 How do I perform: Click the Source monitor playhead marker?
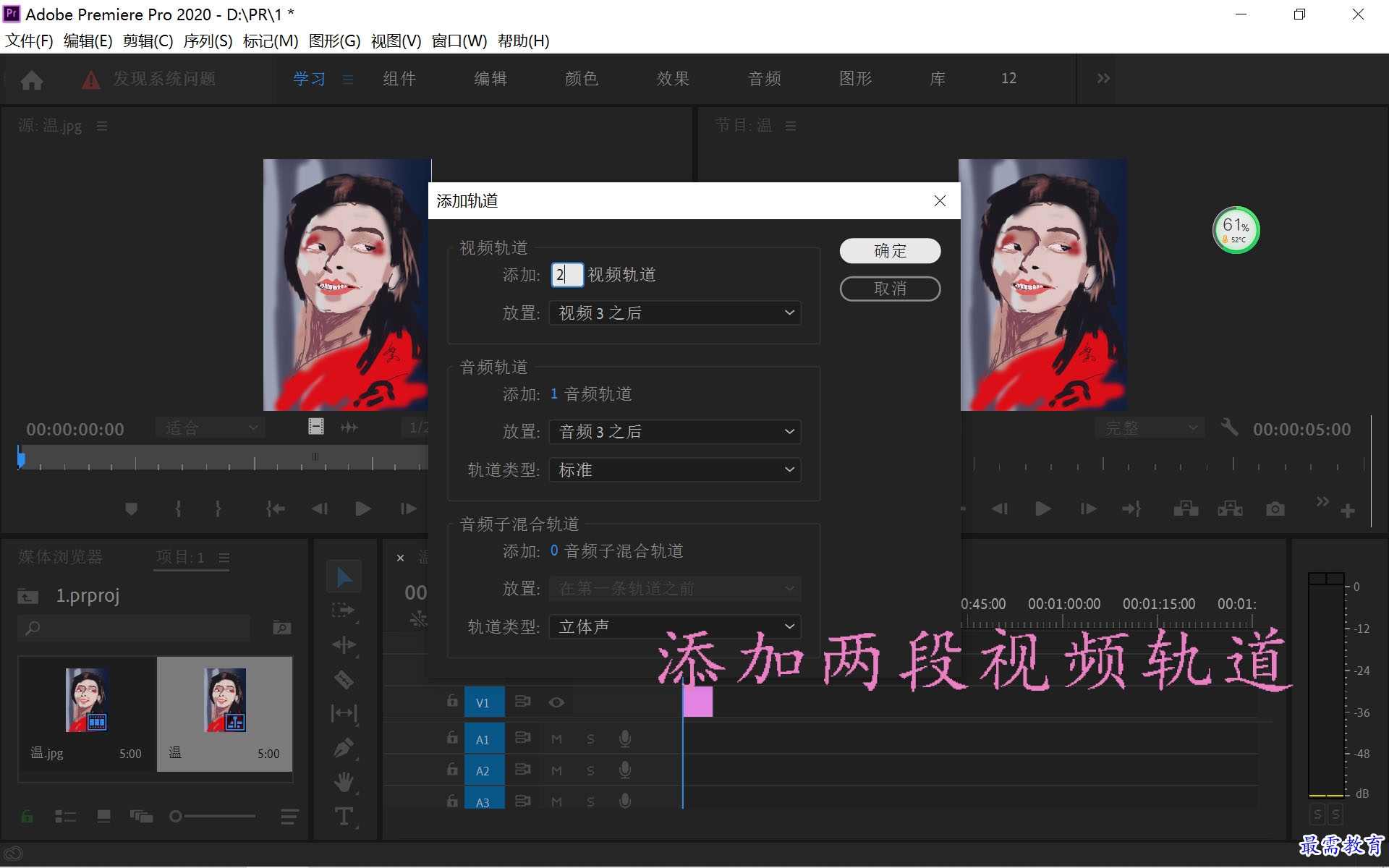[x=21, y=459]
